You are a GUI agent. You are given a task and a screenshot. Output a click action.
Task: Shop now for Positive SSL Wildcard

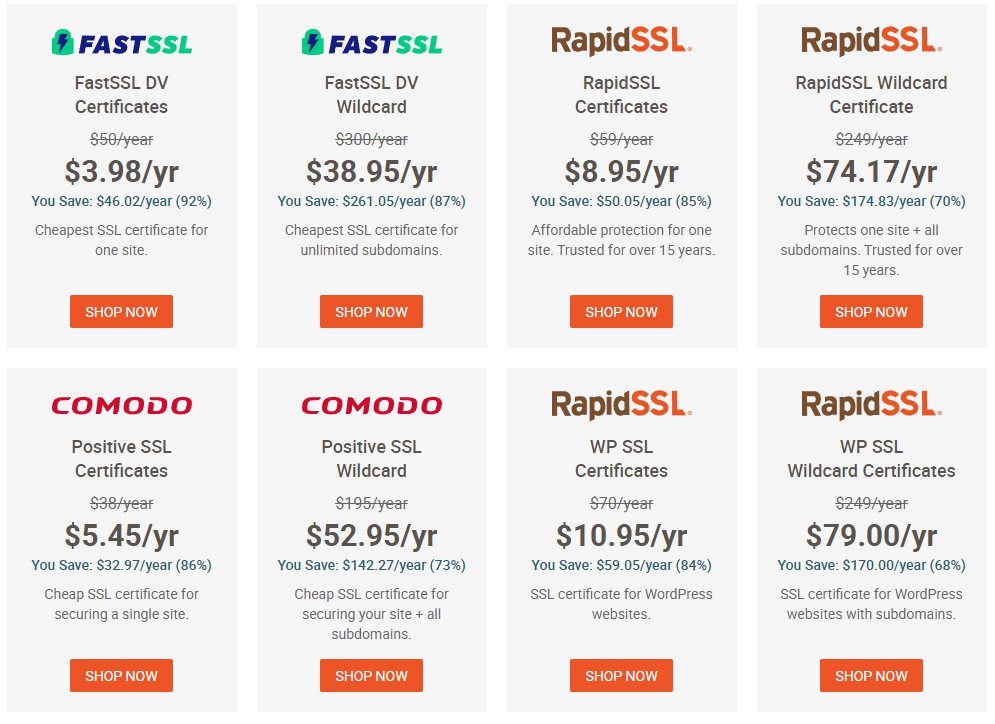[371, 675]
